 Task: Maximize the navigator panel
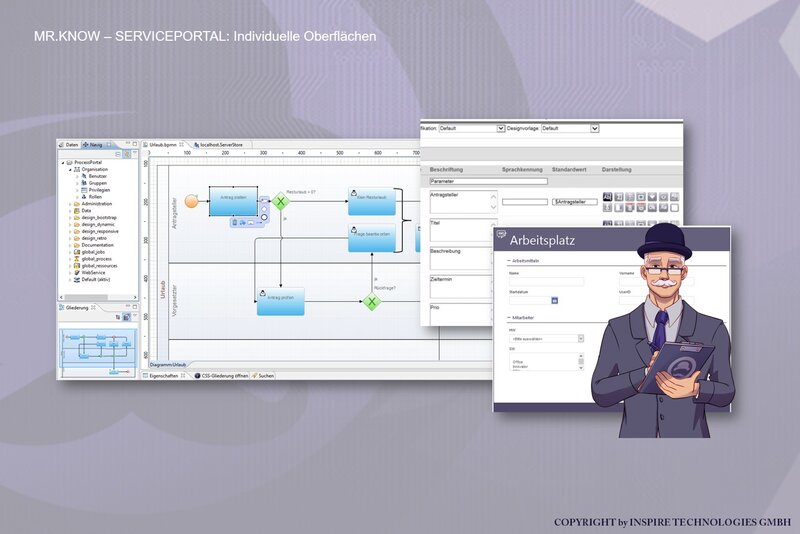135,144
